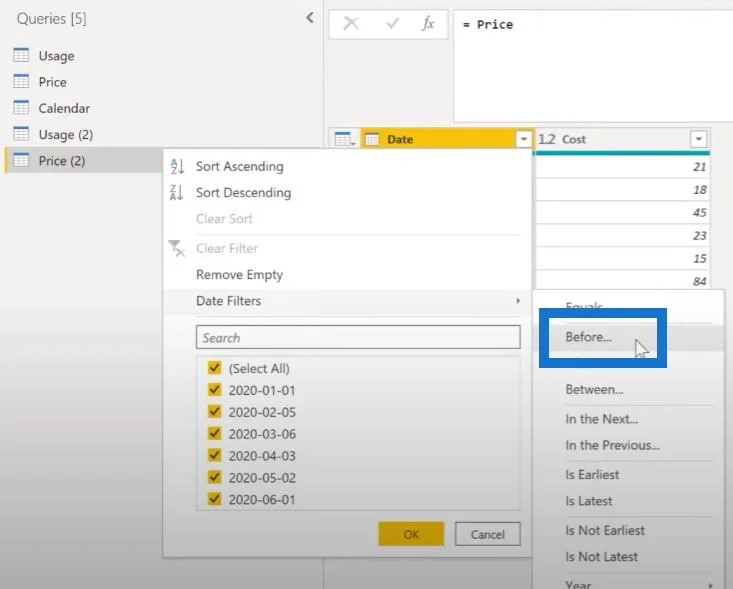Click Cancel to dismiss the filter menu
The height and width of the screenshot is (589, 733).
(488, 534)
